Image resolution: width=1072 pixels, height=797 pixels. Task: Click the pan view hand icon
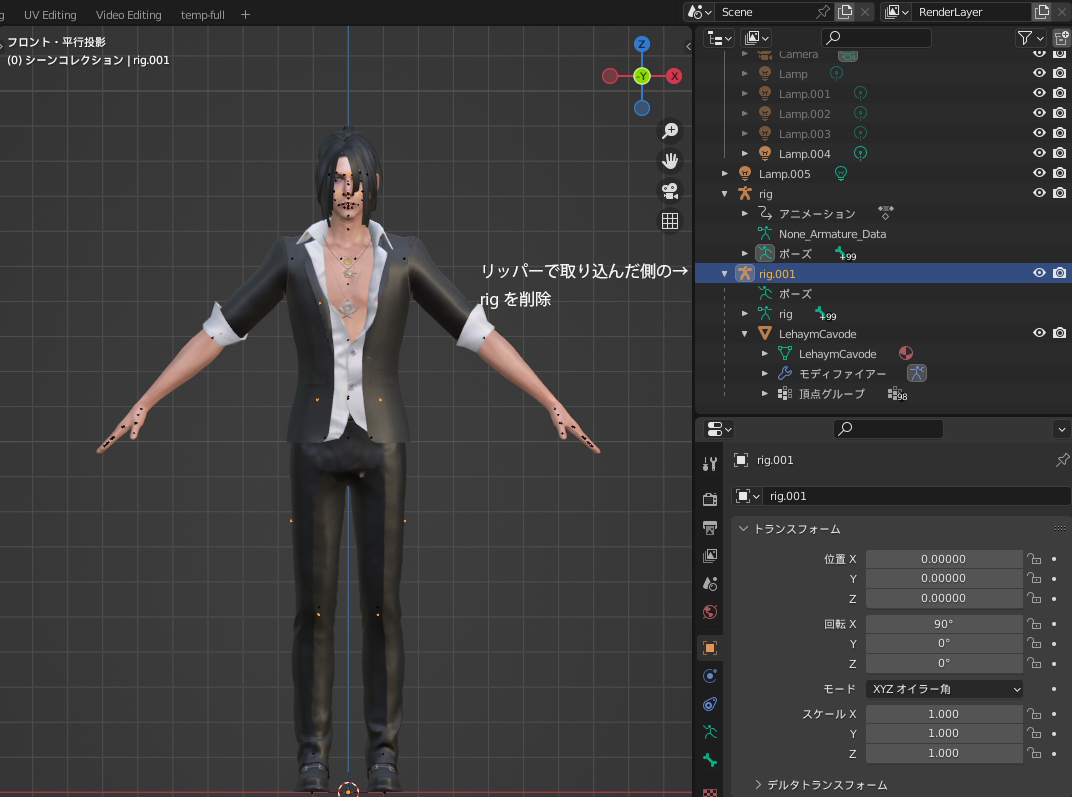[670, 161]
